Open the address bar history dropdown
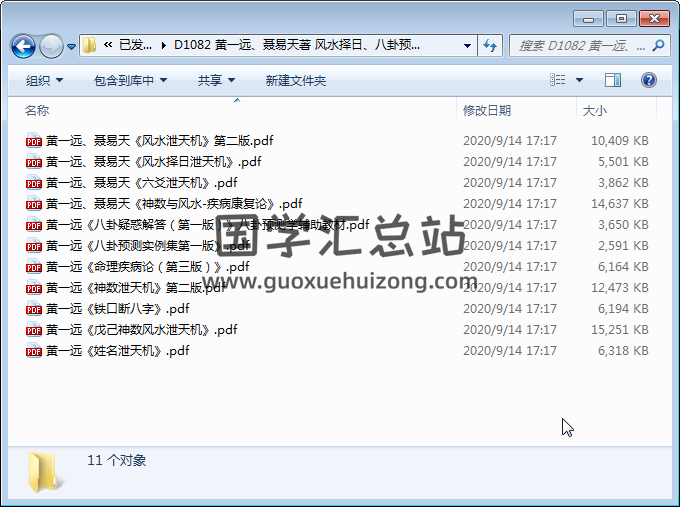 click(x=468, y=45)
